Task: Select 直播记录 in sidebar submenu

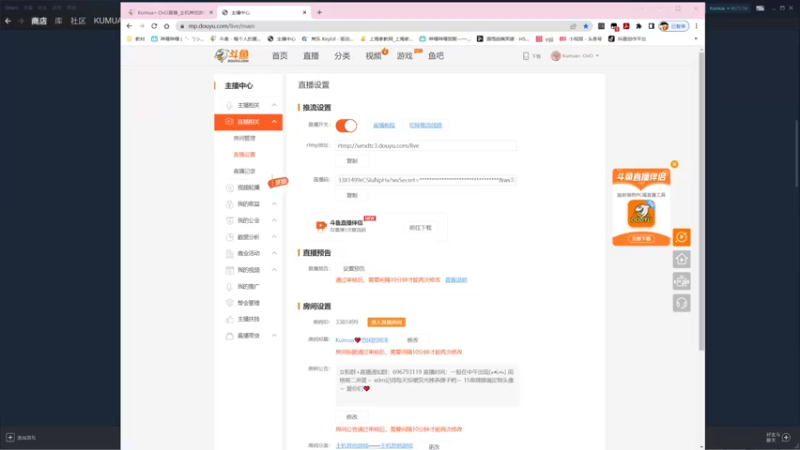Action: pyautogui.click(x=244, y=171)
